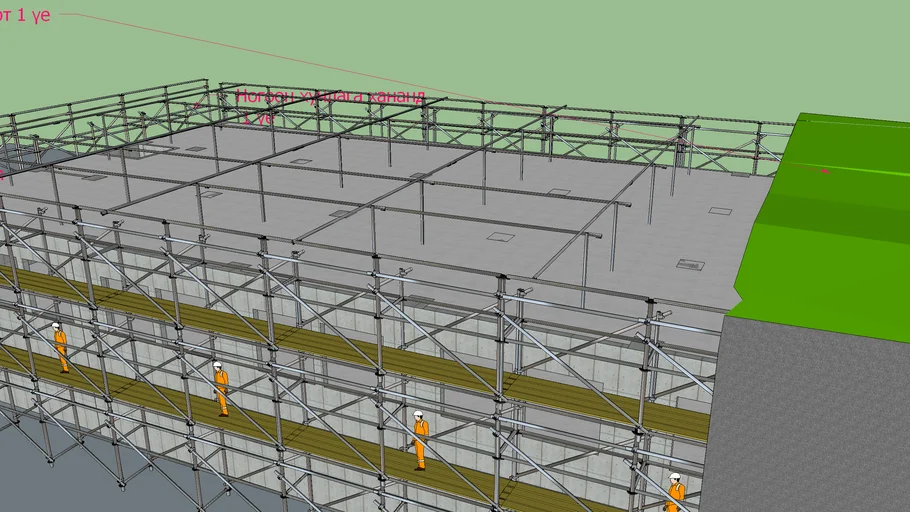Click the pale green background sky
The width and height of the screenshot is (910, 512).
click(600, 50)
